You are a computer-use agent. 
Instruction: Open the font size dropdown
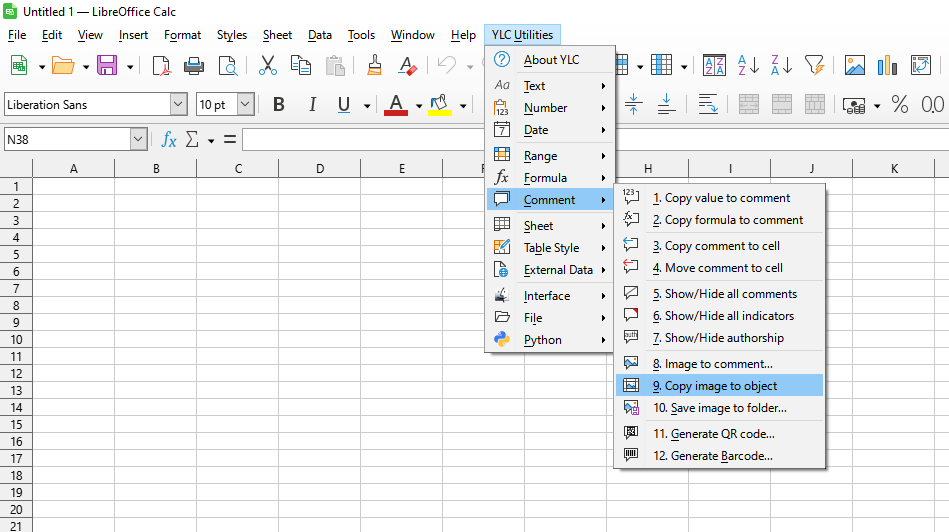coord(245,105)
